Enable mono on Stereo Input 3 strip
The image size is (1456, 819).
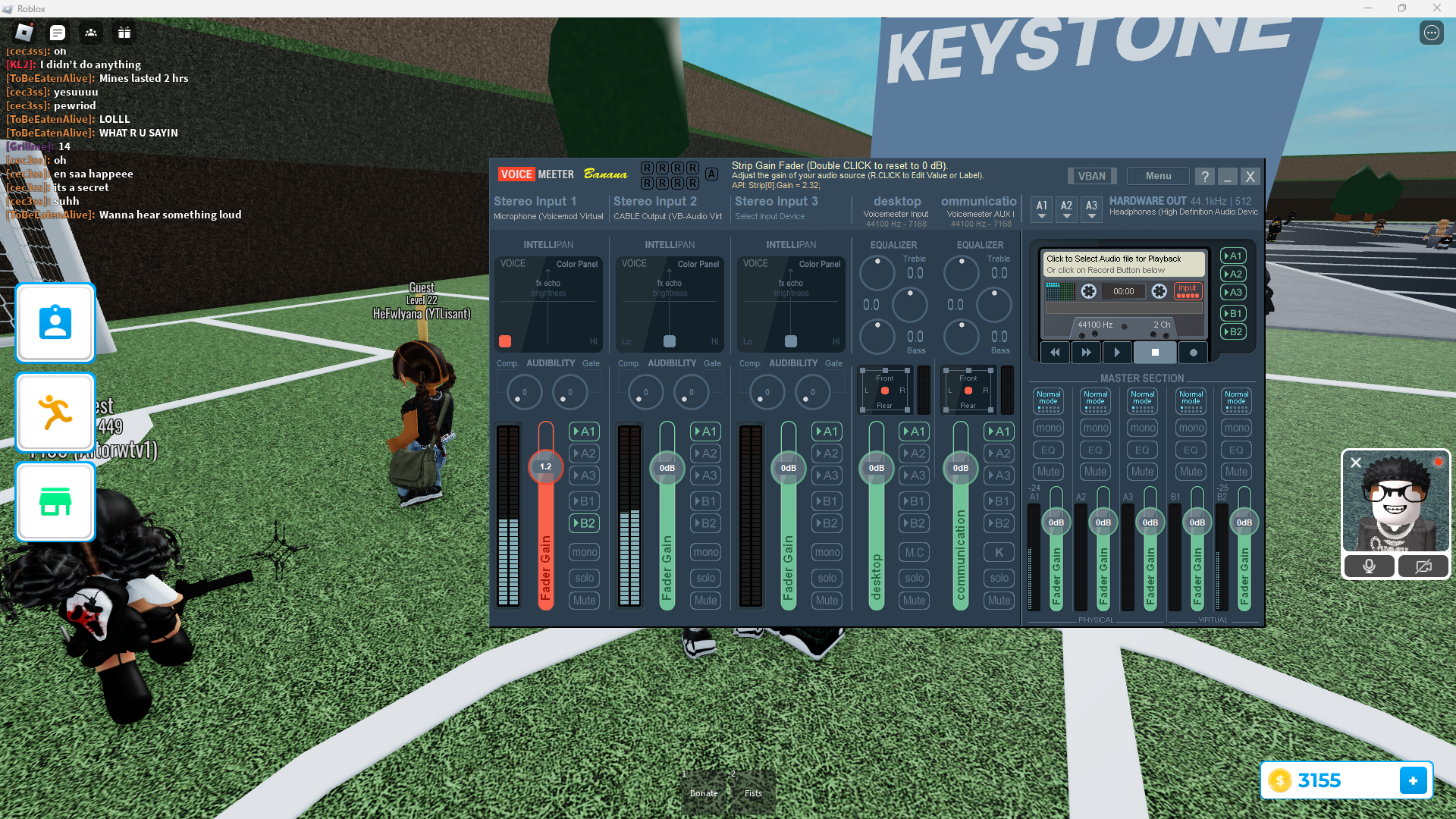pyautogui.click(x=827, y=552)
